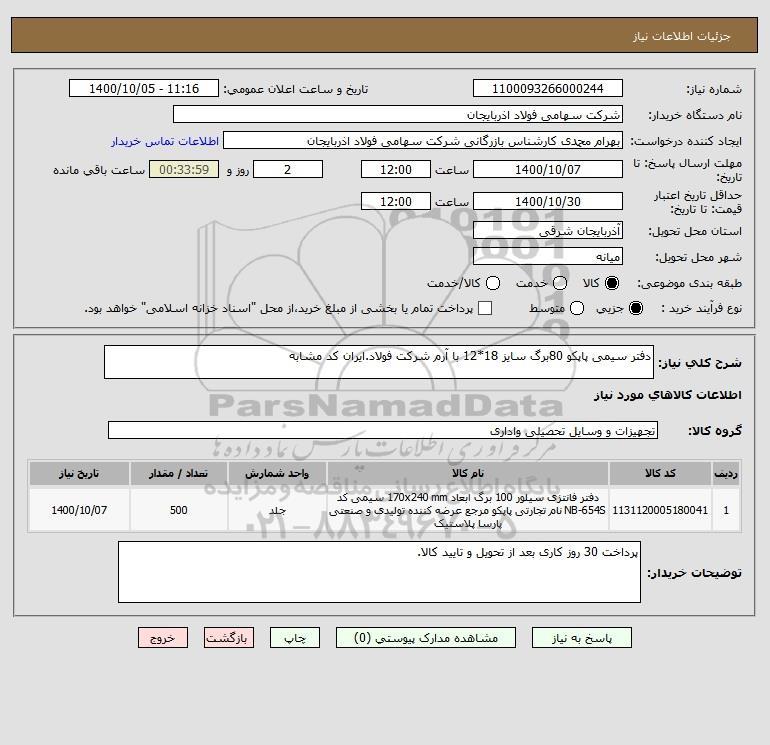Select the خدمت radio button
Viewport: 770px width, 745px height.
(x=560, y=283)
